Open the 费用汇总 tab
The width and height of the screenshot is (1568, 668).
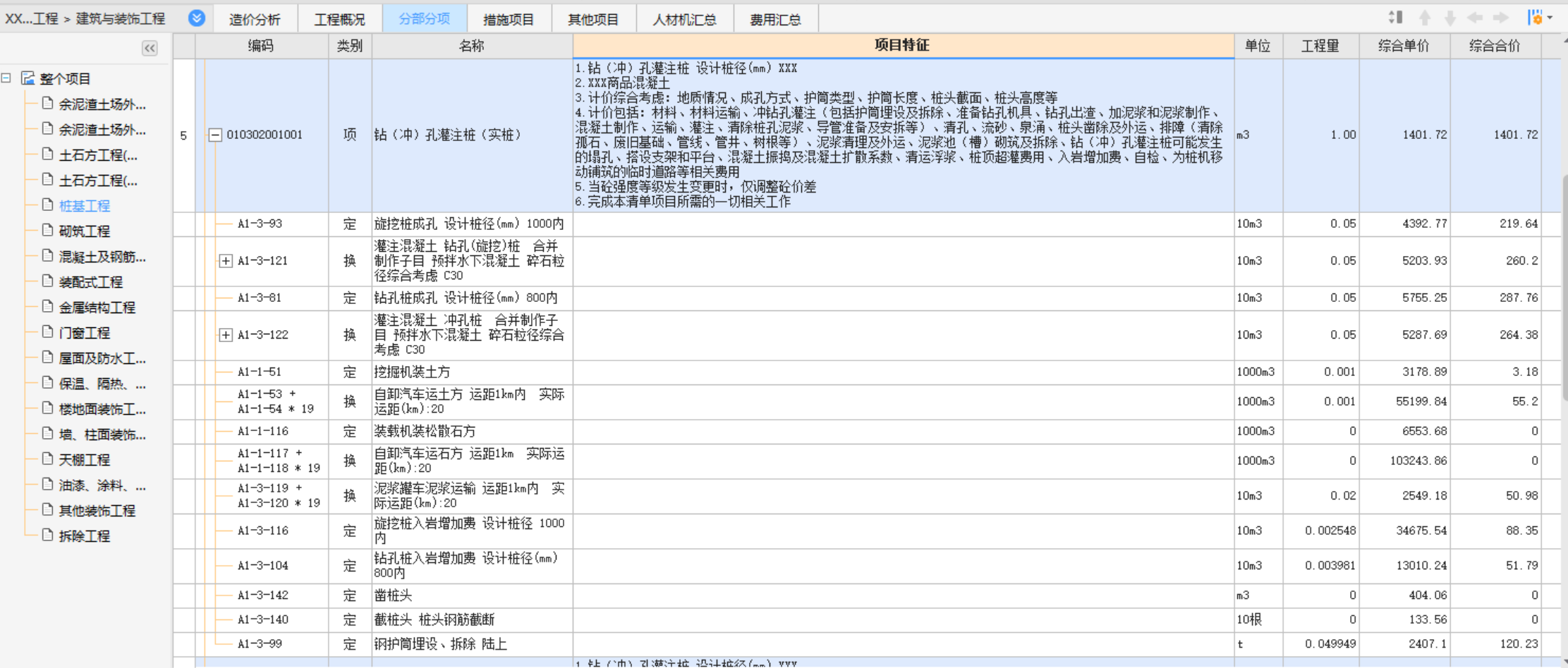(776, 19)
